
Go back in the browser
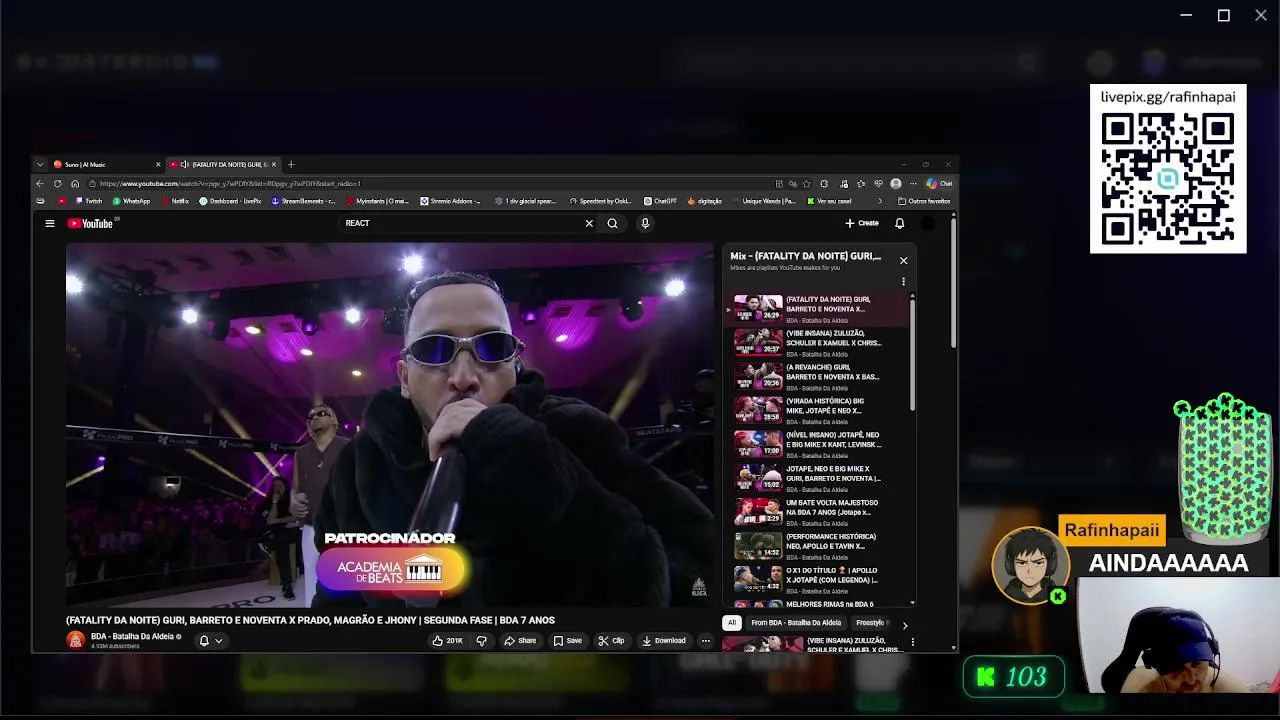tap(40, 184)
